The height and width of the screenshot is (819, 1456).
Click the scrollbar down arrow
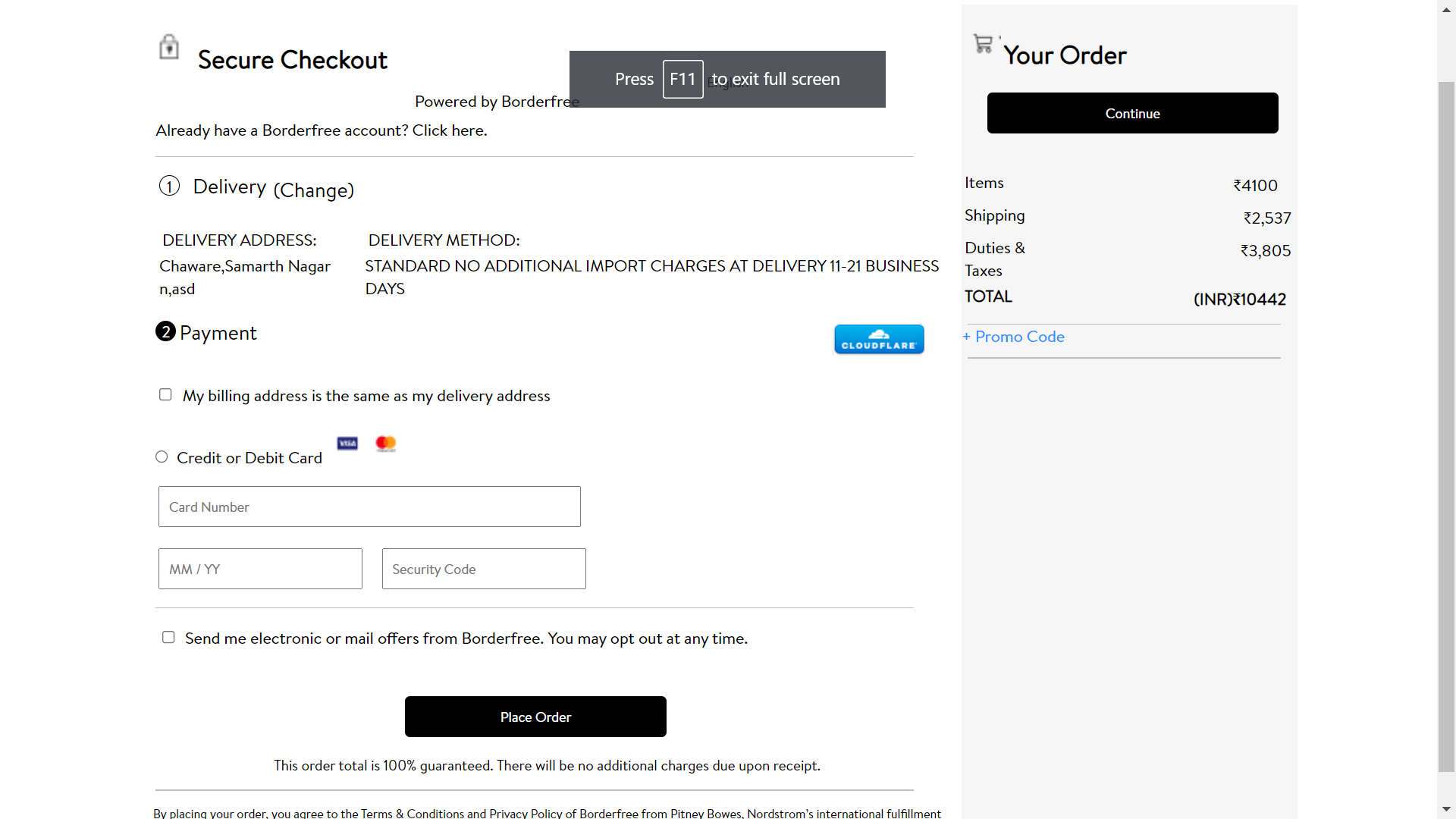pos(1446,808)
